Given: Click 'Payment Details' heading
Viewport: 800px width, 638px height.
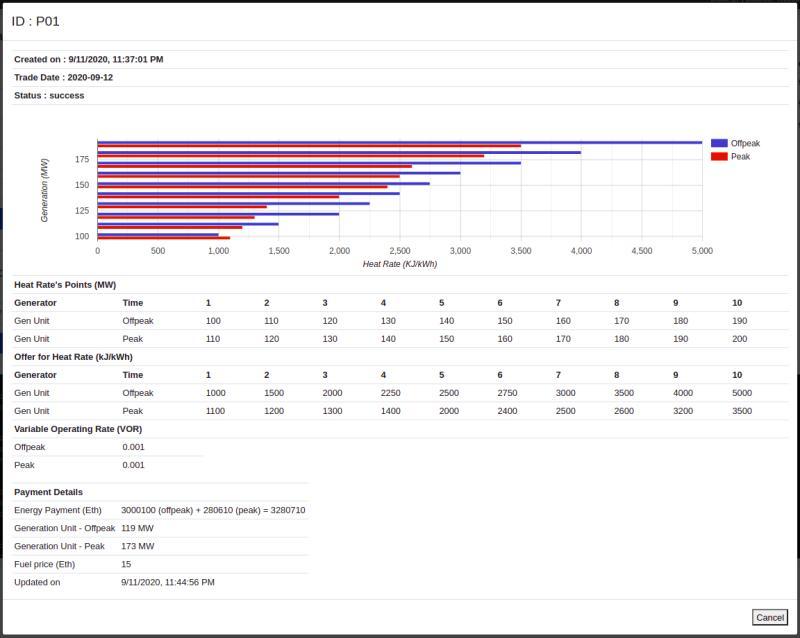Looking at the screenshot, I should click(x=48, y=492).
